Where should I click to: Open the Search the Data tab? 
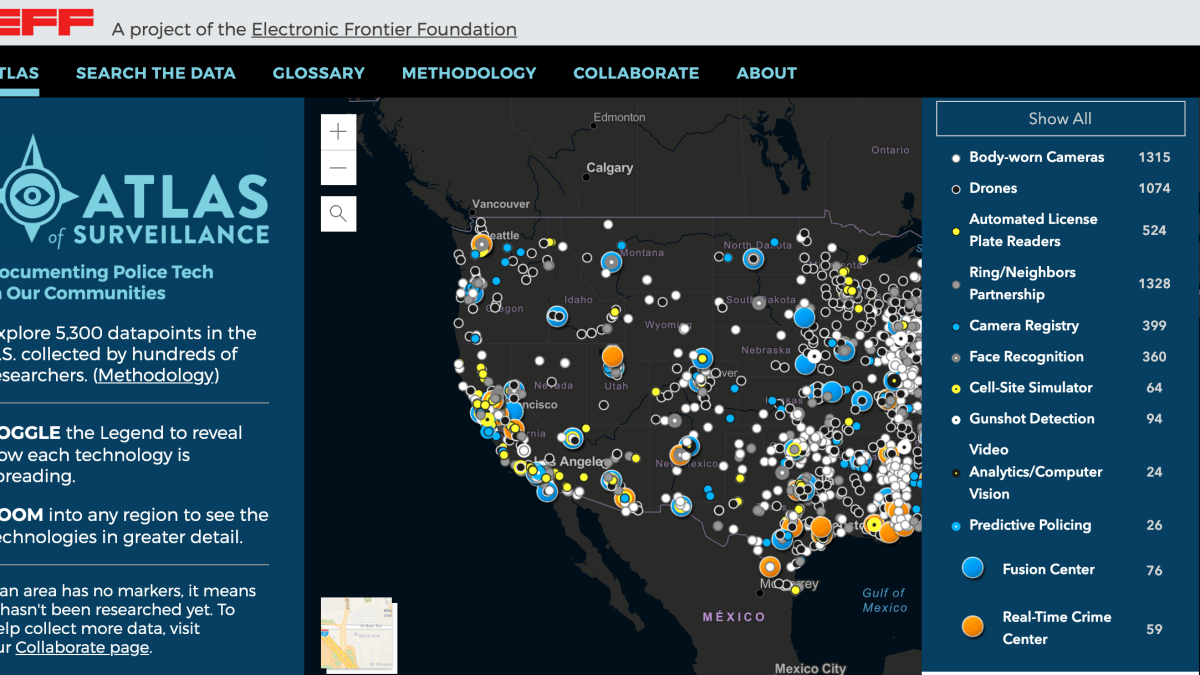(x=156, y=73)
